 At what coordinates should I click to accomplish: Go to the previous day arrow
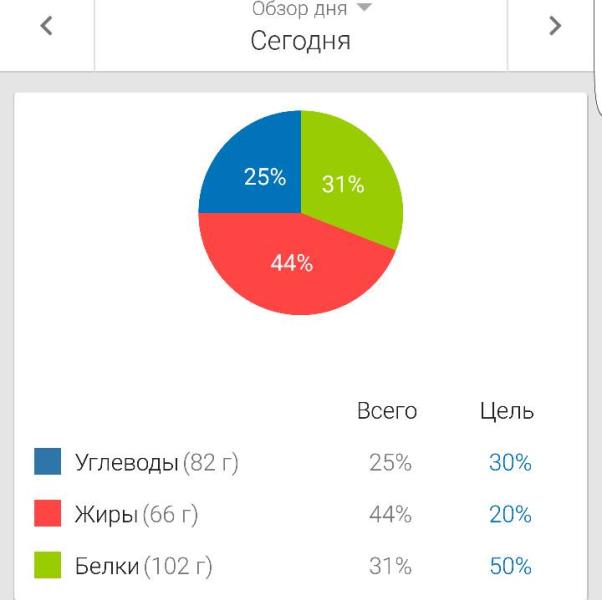click(46, 26)
